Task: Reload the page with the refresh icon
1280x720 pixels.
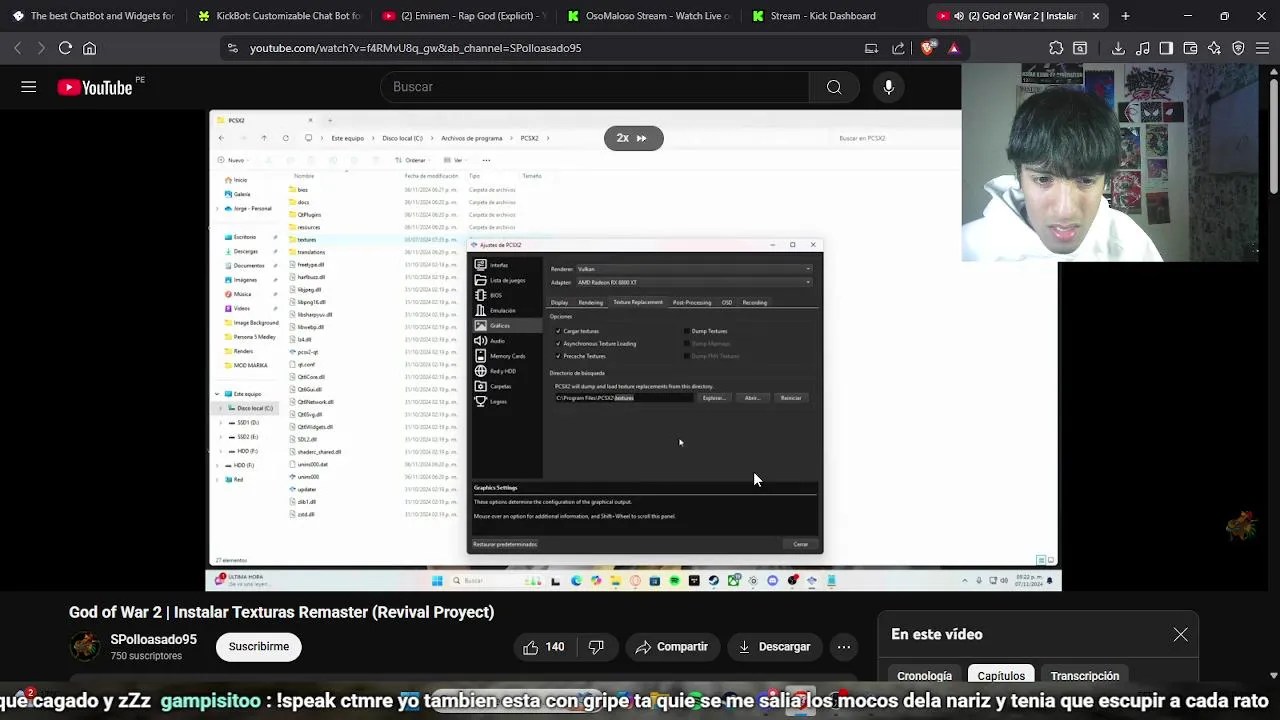Action: (65, 48)
